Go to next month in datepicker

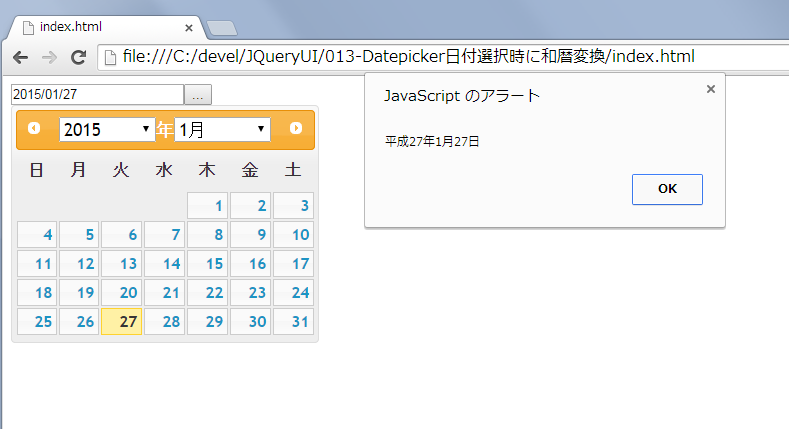coord(296,128)
